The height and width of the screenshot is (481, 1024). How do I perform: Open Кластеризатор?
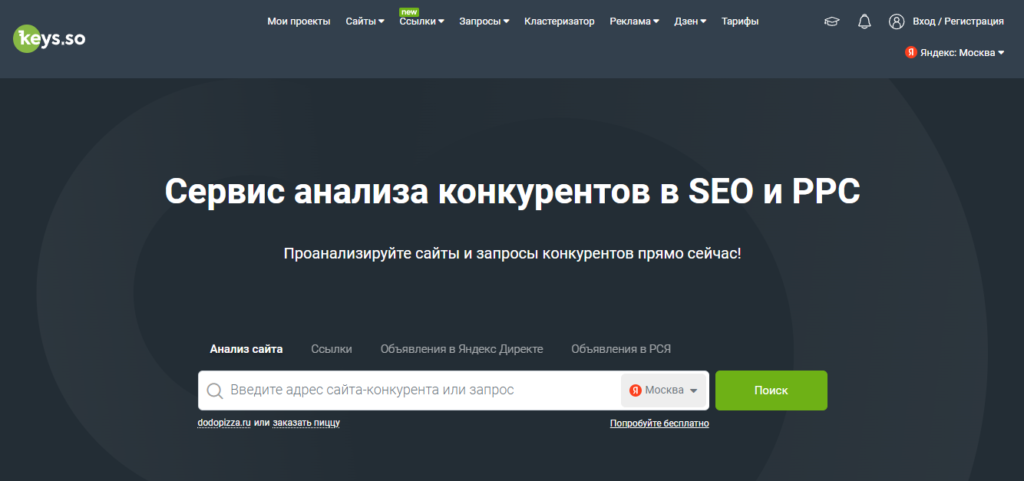[x=559, y=22]
